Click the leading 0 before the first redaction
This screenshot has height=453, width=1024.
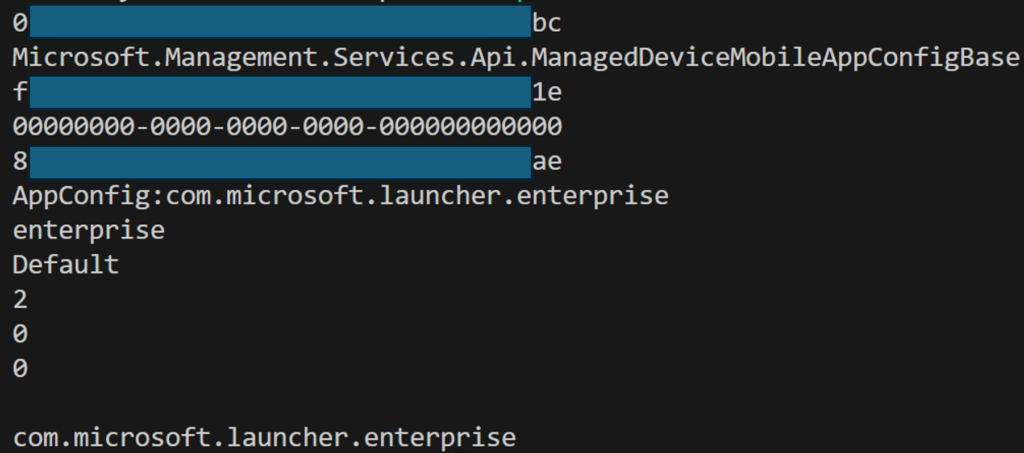[20, 23]
